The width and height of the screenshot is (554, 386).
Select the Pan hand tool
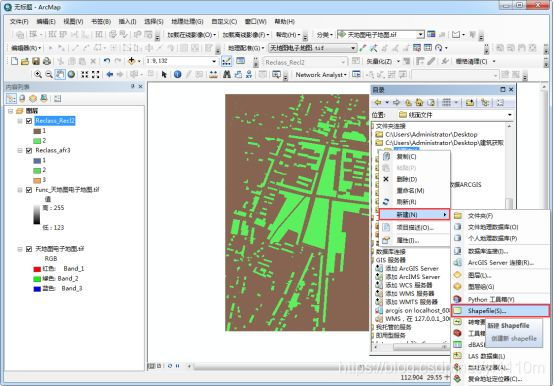pyautogui.click(x=60, y=75)
